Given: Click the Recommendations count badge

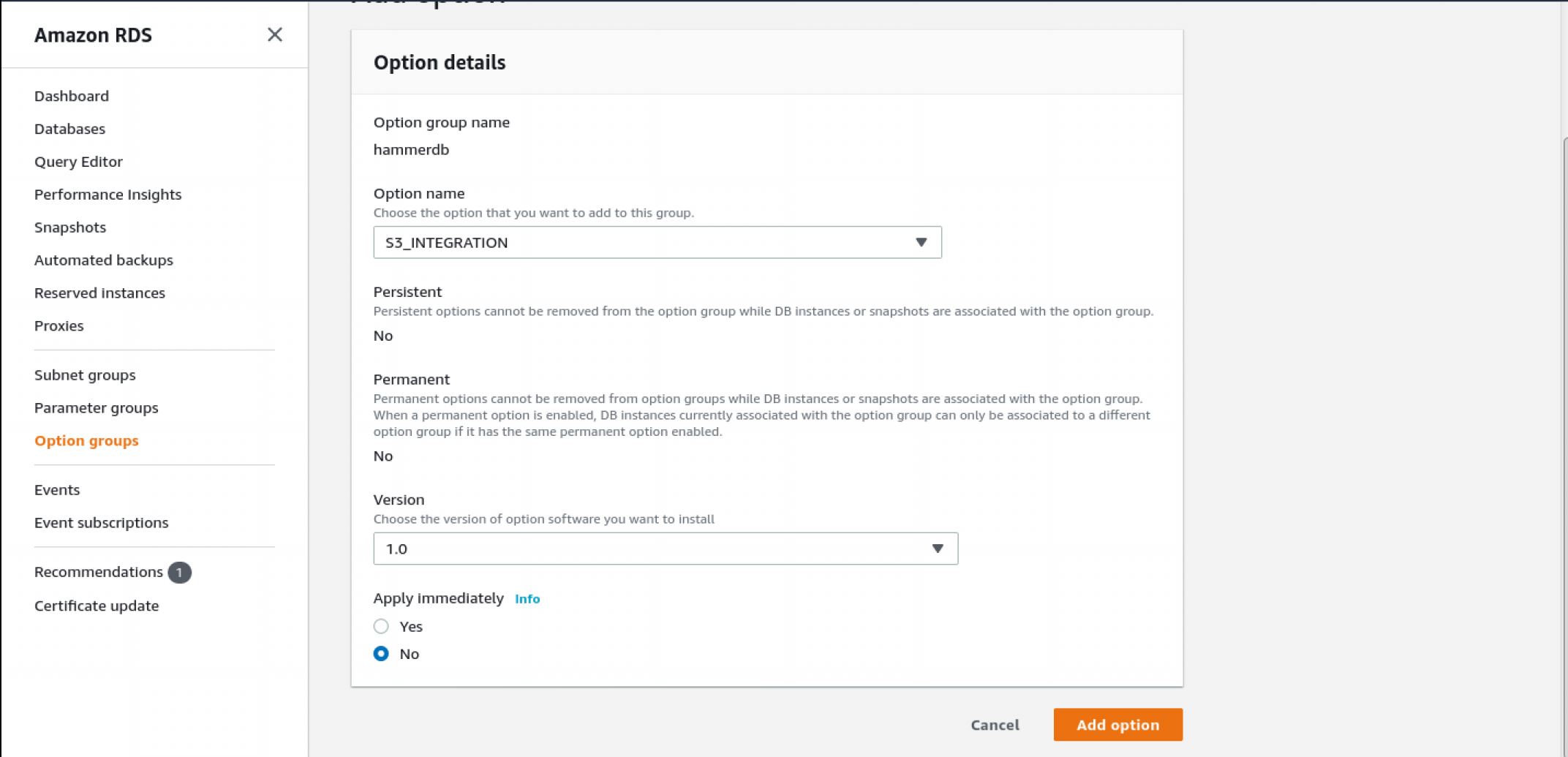Looking at the screenshot, I should (x=179, y=573).
